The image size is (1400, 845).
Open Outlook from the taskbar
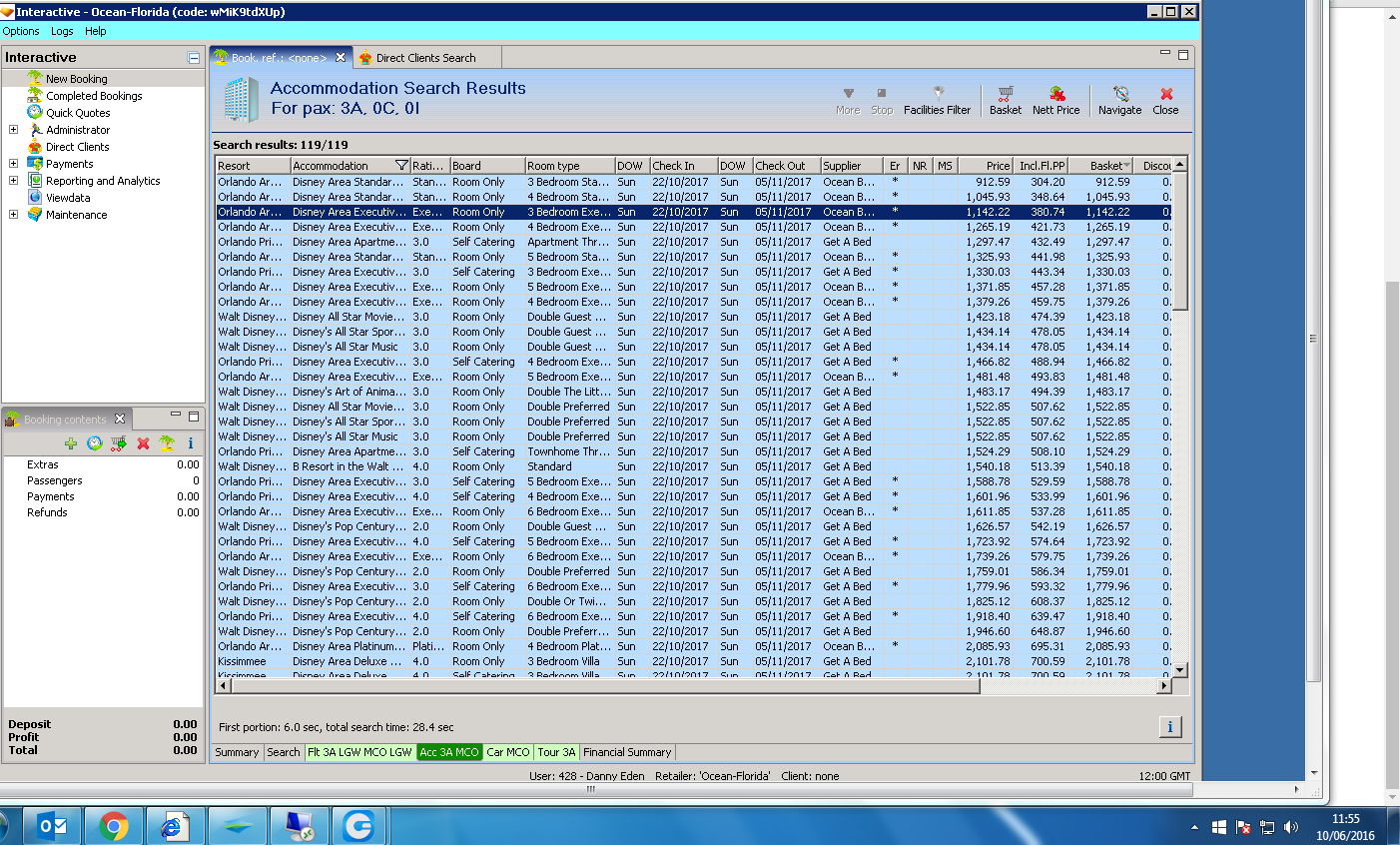point(51,826)
